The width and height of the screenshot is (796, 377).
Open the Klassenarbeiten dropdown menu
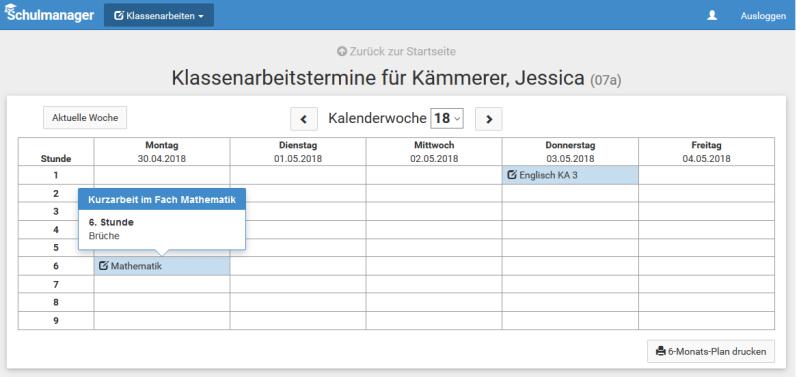(x=159, y=15)
